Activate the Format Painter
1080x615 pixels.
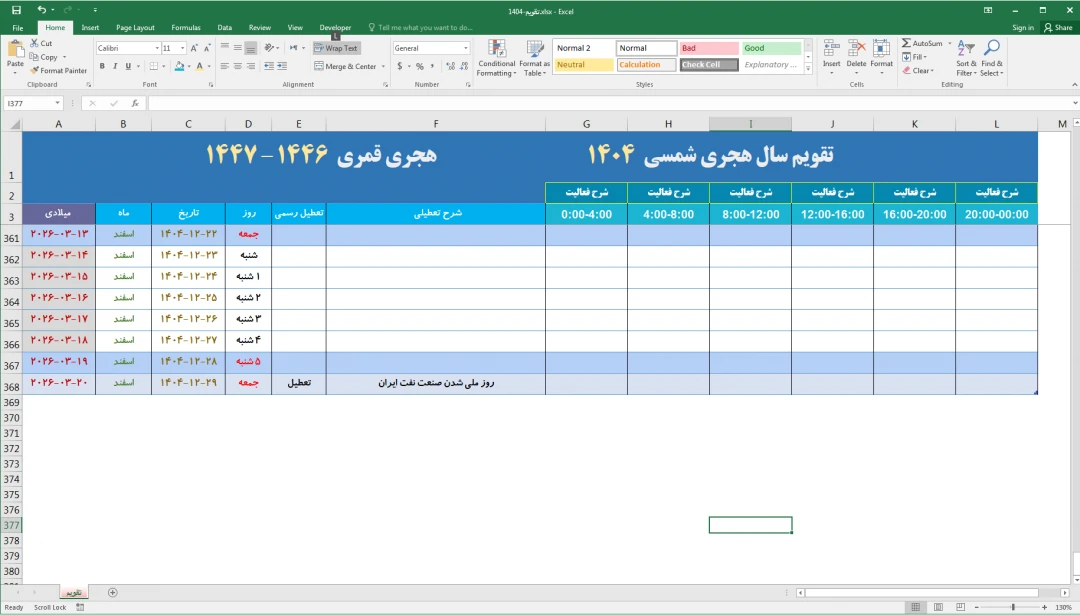click(x=59, y=70)
